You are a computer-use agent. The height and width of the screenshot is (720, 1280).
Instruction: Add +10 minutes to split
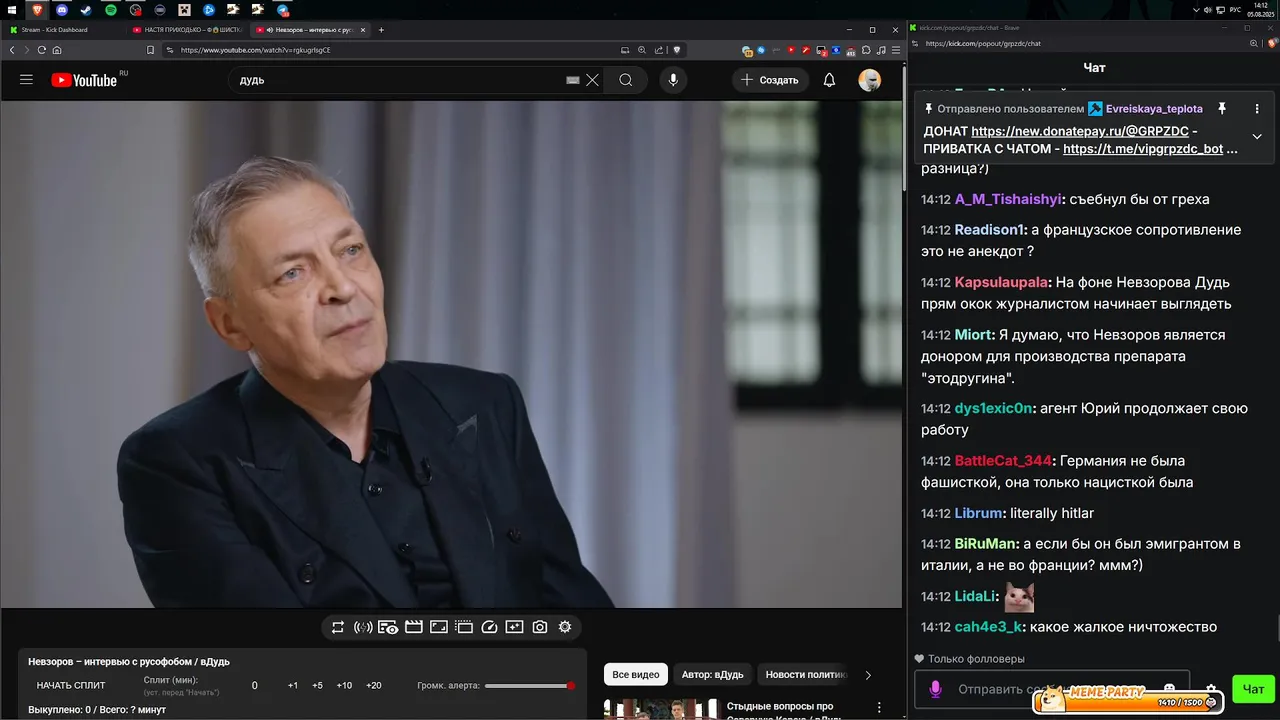click(x=344, y=686)
